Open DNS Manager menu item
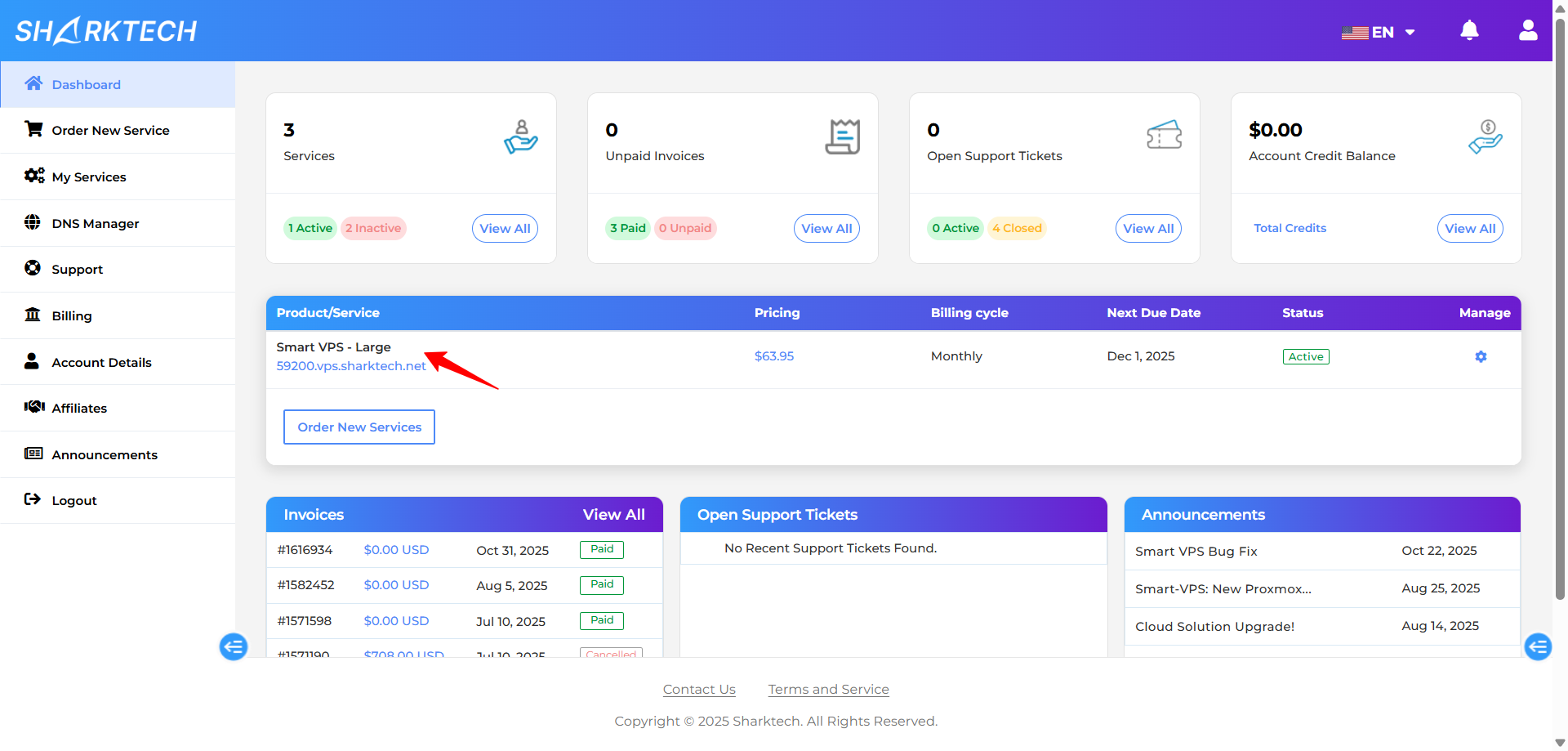Viewport: 1568px width, 751px height. tap(118, 224)
